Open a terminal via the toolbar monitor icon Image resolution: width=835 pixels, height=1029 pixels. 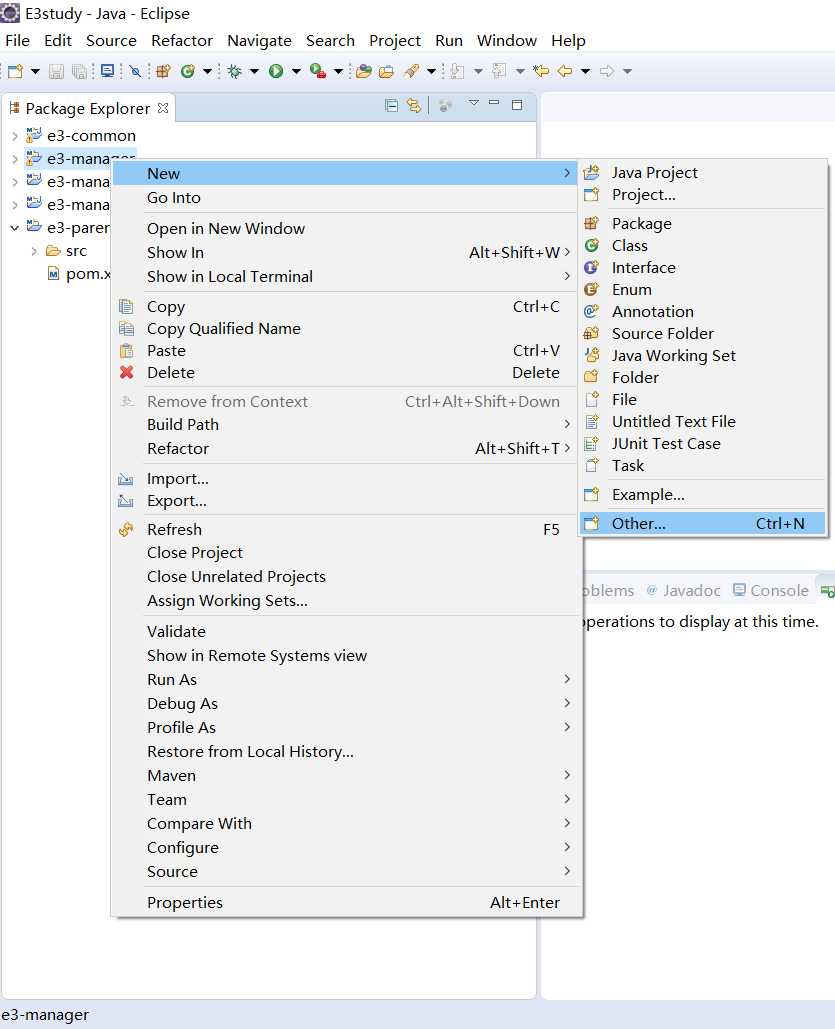[107, 71]
